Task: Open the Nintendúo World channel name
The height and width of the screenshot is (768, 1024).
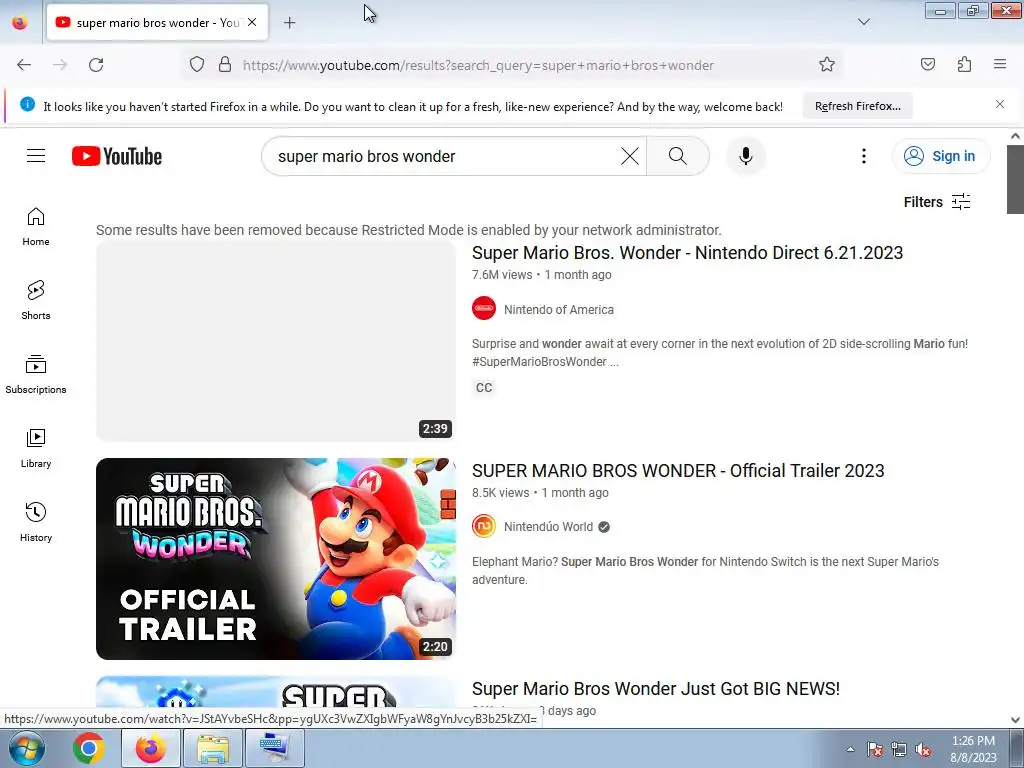Action: tap(548, 527)
